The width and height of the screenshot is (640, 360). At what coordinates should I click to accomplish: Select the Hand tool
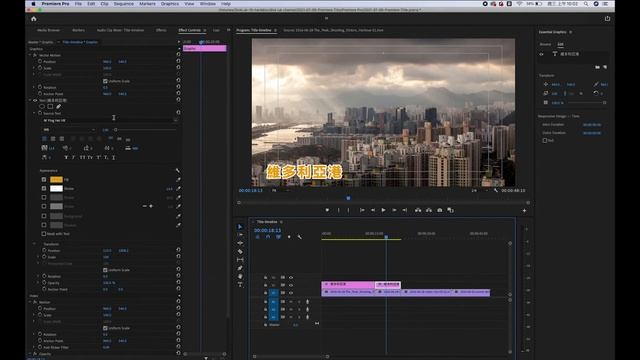[x=240, y=276]
